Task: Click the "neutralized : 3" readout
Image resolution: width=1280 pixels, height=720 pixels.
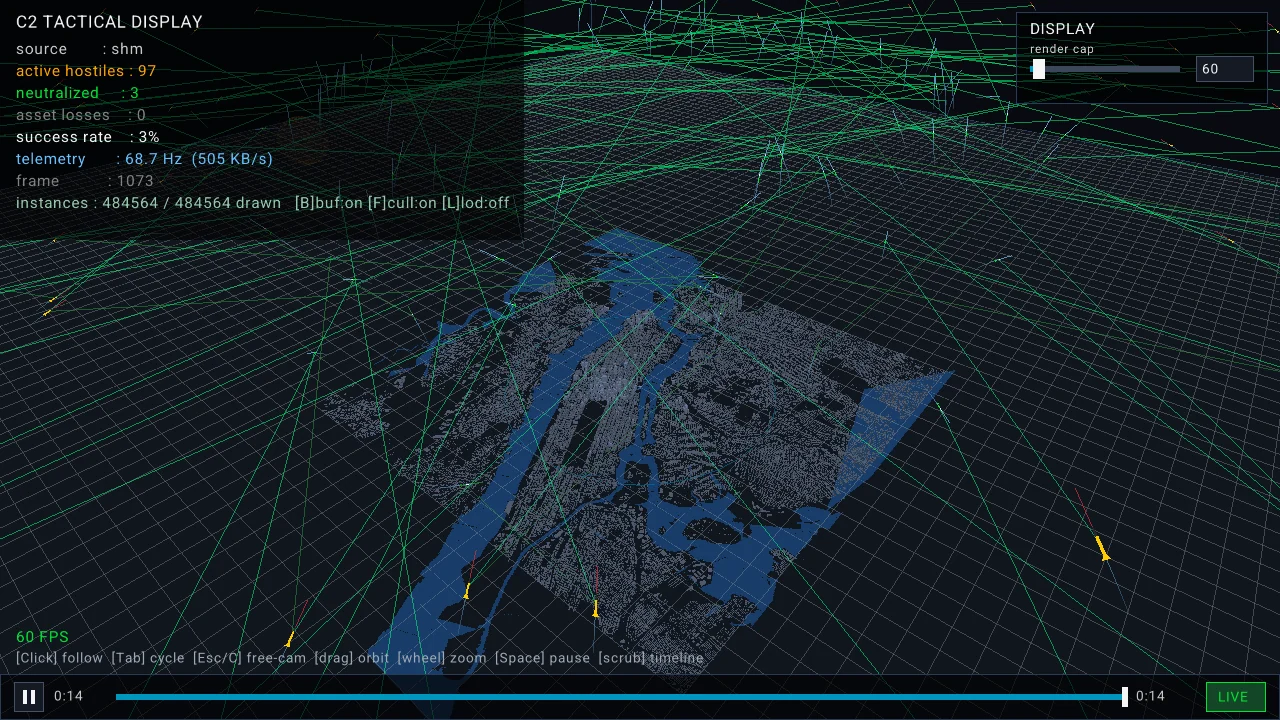Action: coord(77,93)
